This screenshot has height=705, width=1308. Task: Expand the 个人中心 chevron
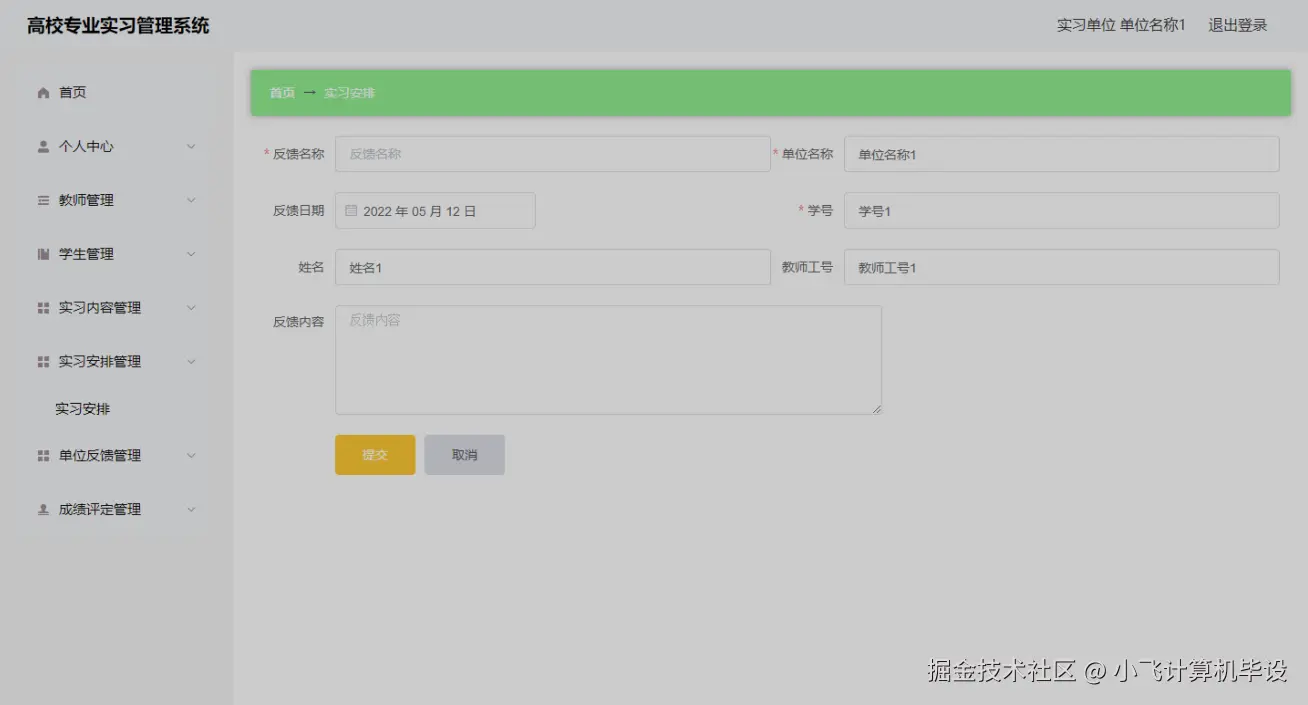(191, 147)
